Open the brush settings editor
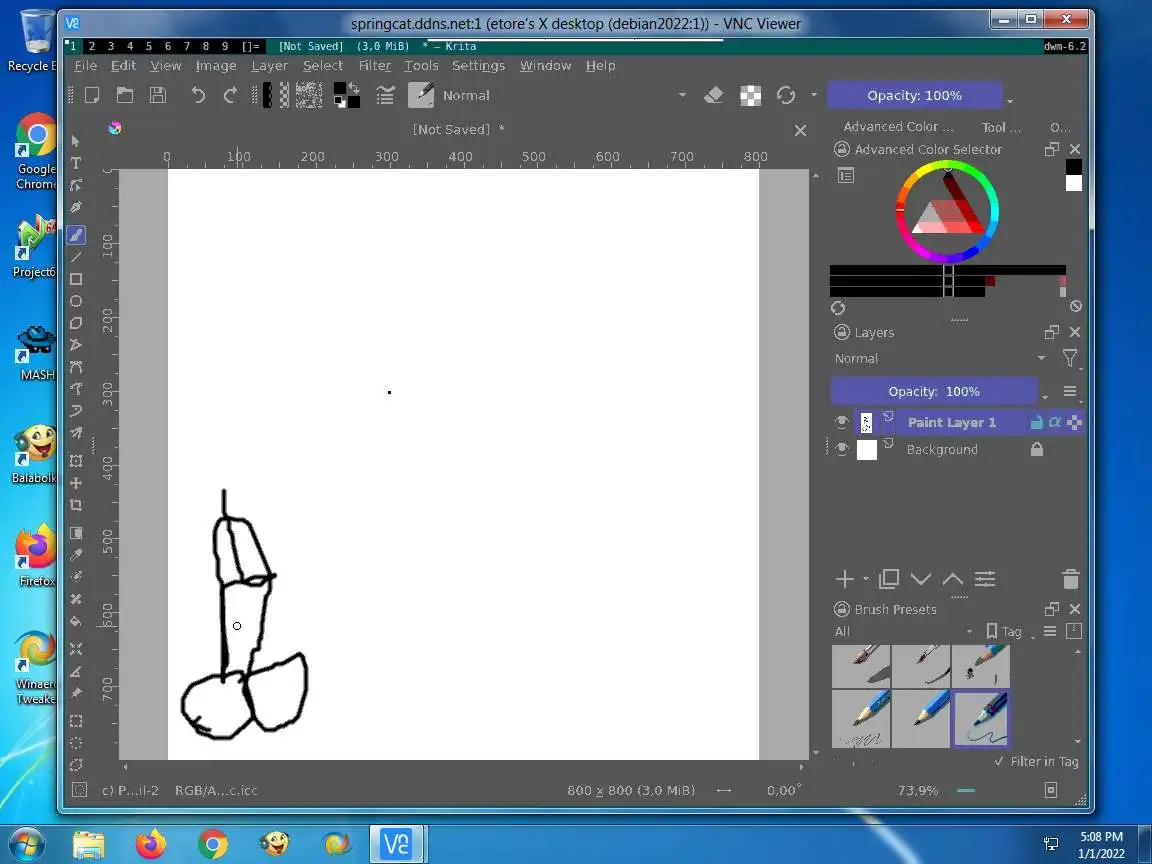 click(x=385, y=95)
